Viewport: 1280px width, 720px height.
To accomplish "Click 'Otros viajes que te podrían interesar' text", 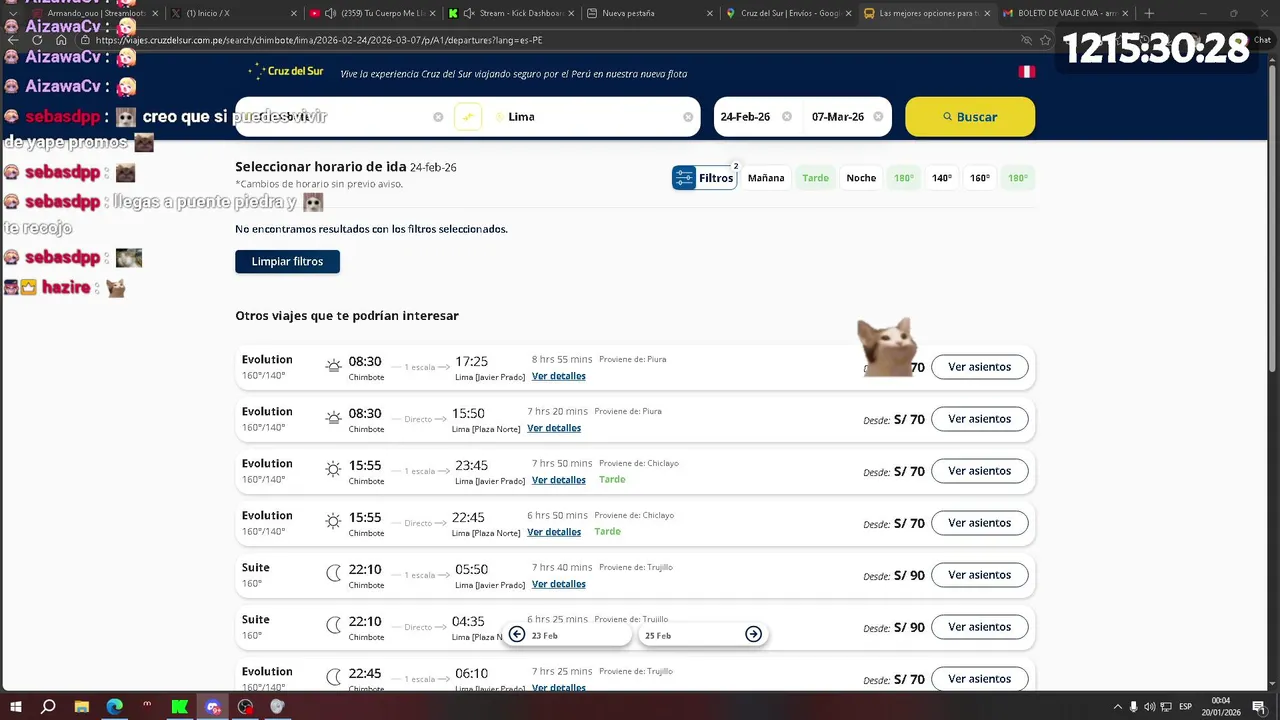I will (x=347, y=316).
